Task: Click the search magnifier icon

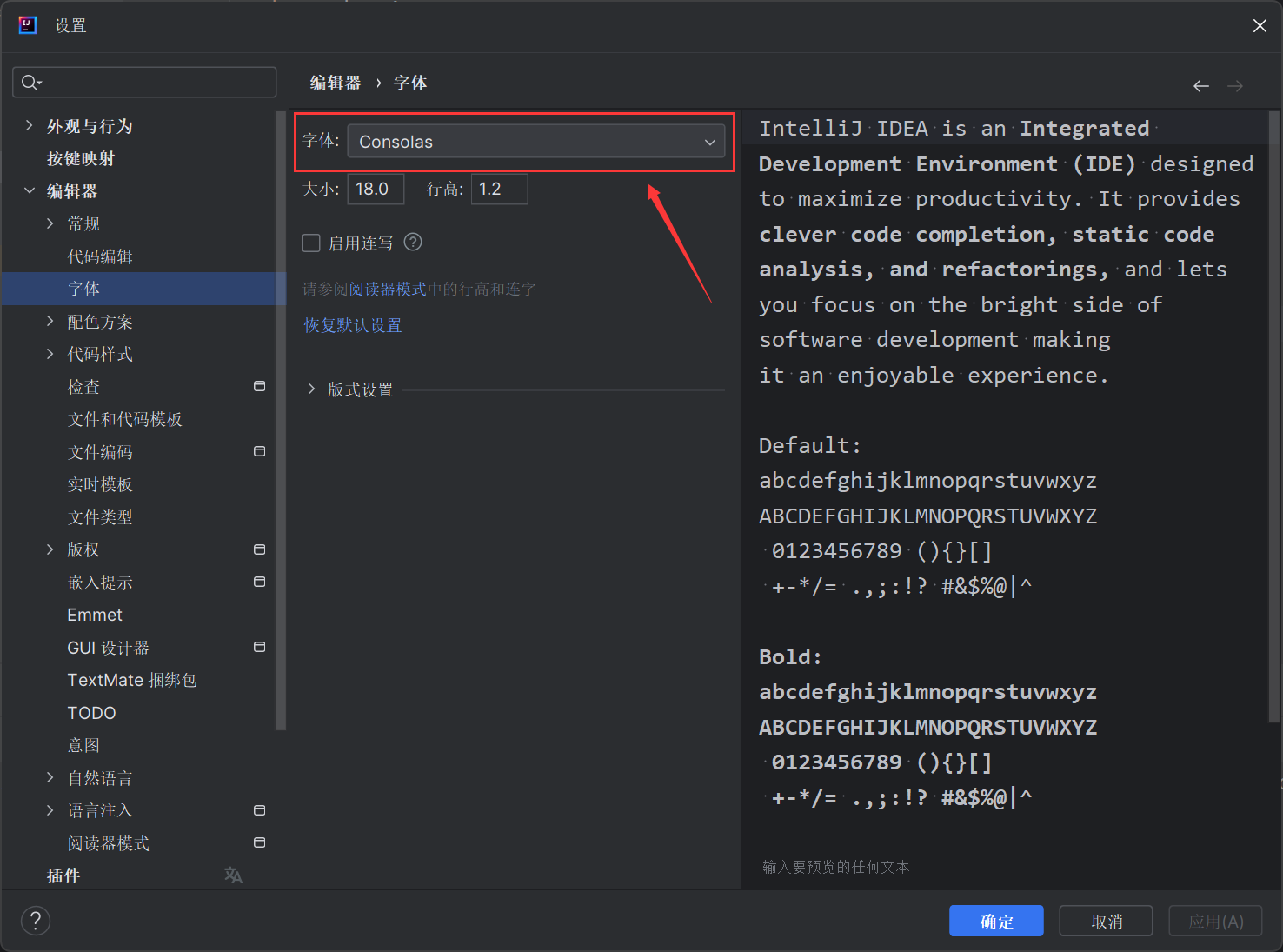Action: click(30, 83)
